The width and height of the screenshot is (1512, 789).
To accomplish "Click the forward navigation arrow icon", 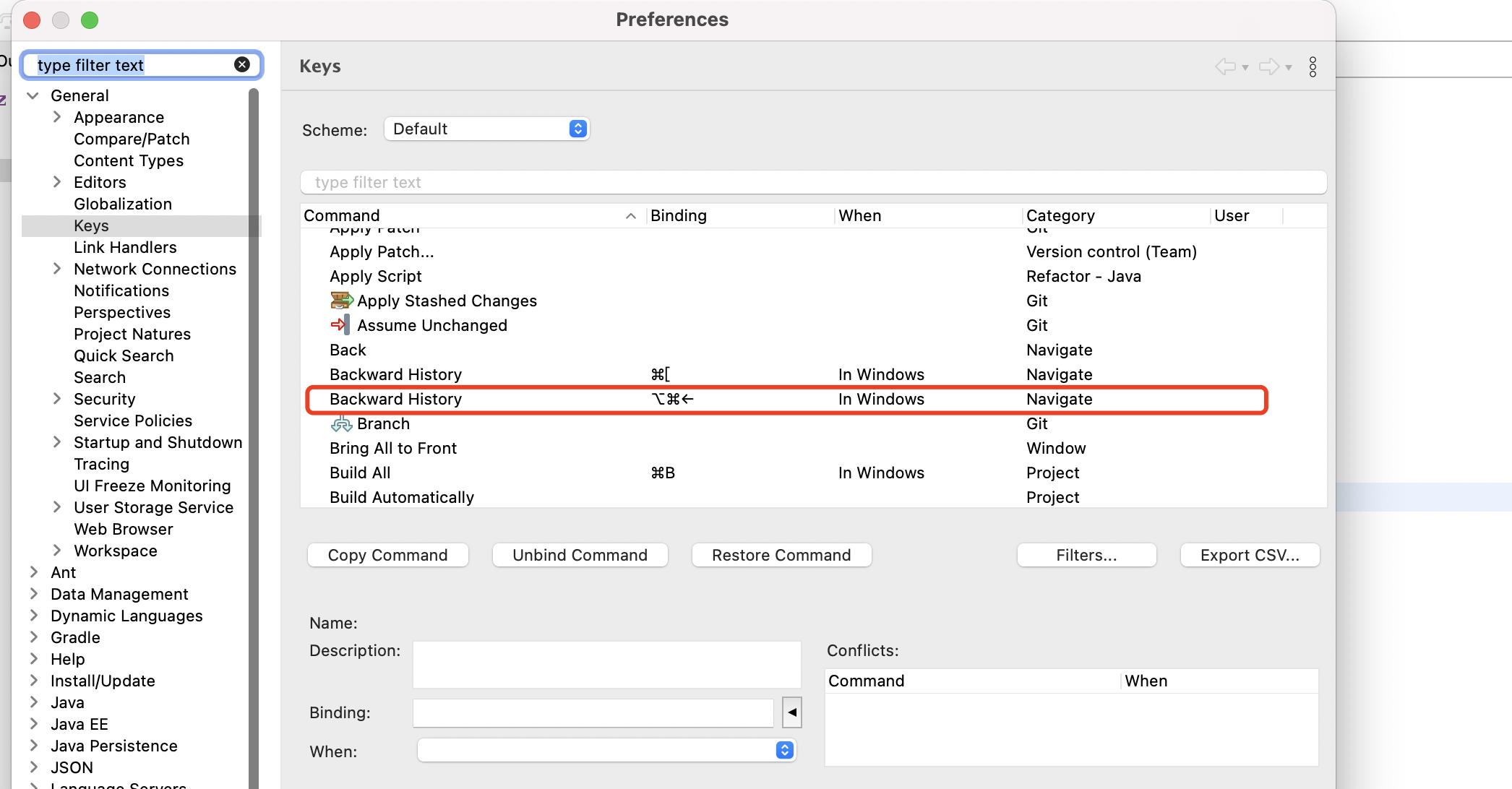I will pos(1268,66).
